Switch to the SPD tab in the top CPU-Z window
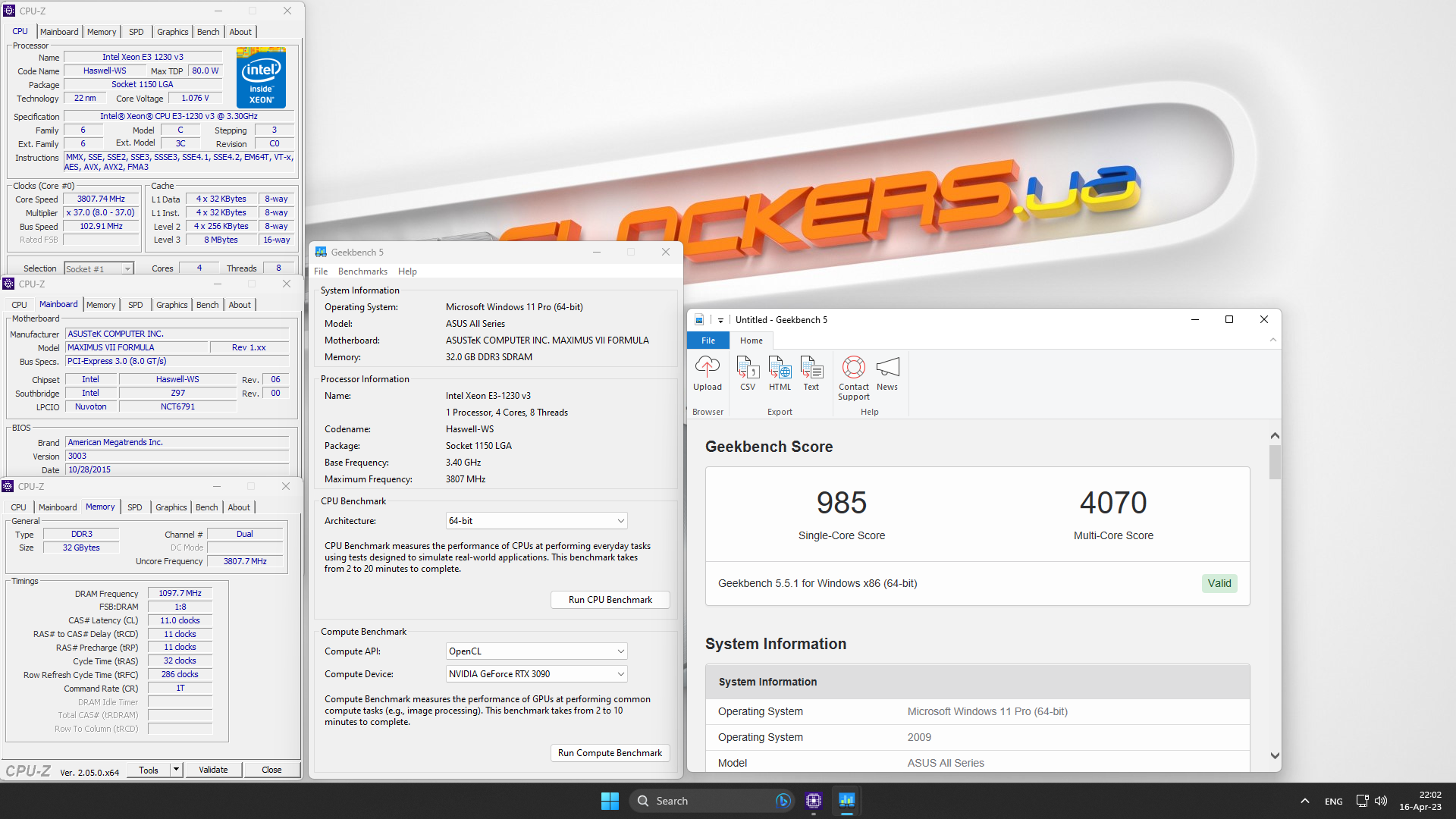This screenshot has height=819, width=1456. pos(136,32)
